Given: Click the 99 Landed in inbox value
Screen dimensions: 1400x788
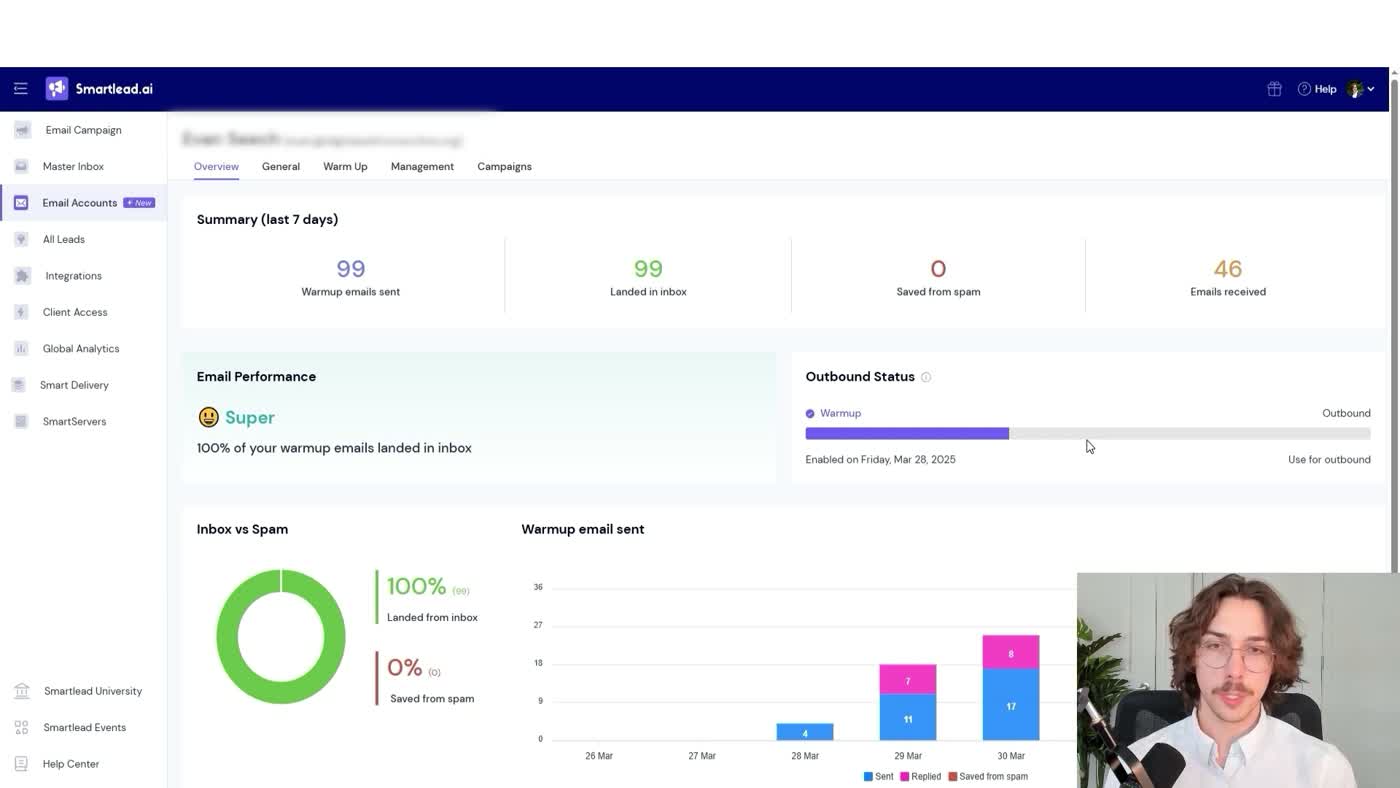Looking at the screenshot, I should 648,268.
